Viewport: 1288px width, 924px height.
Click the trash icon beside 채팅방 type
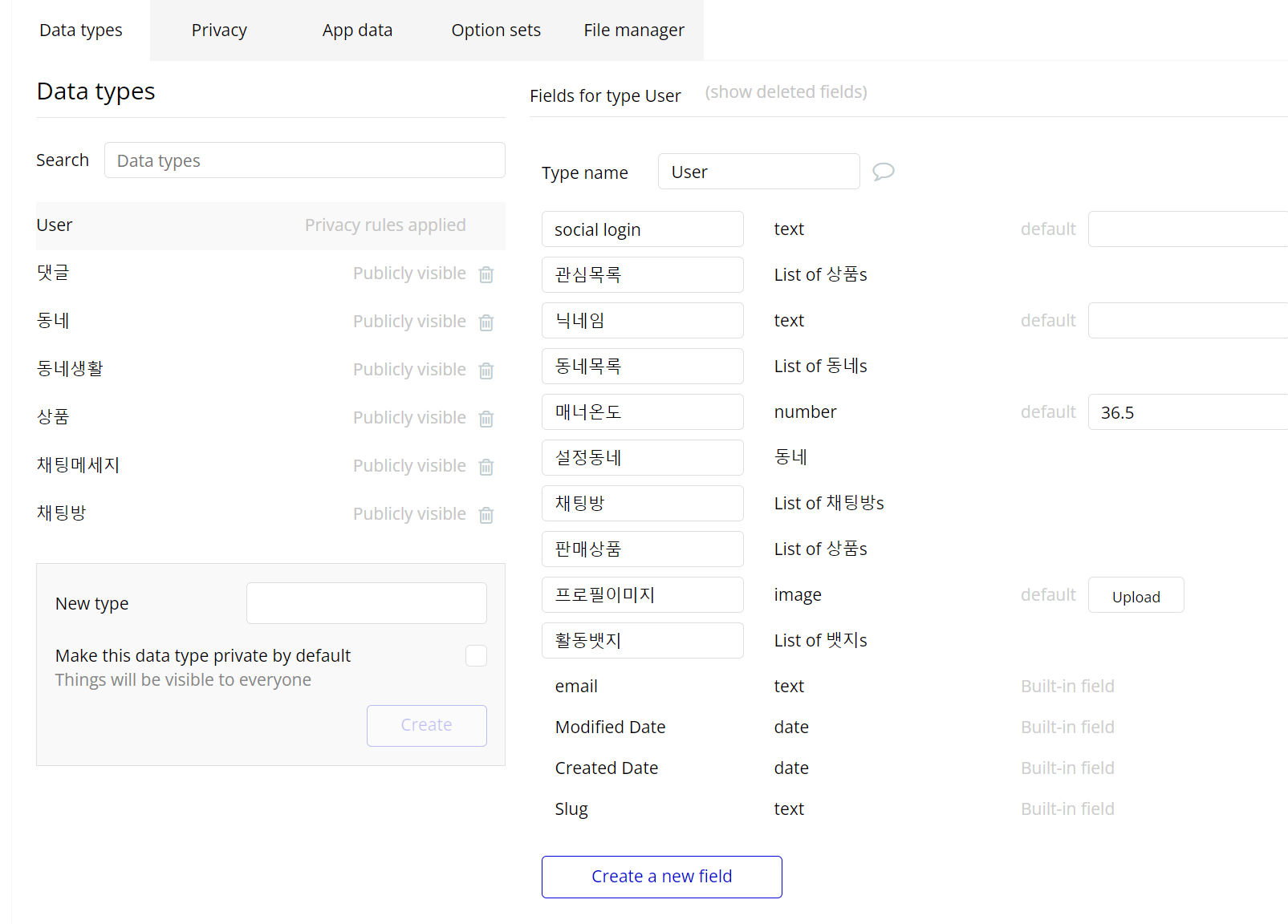486,515
